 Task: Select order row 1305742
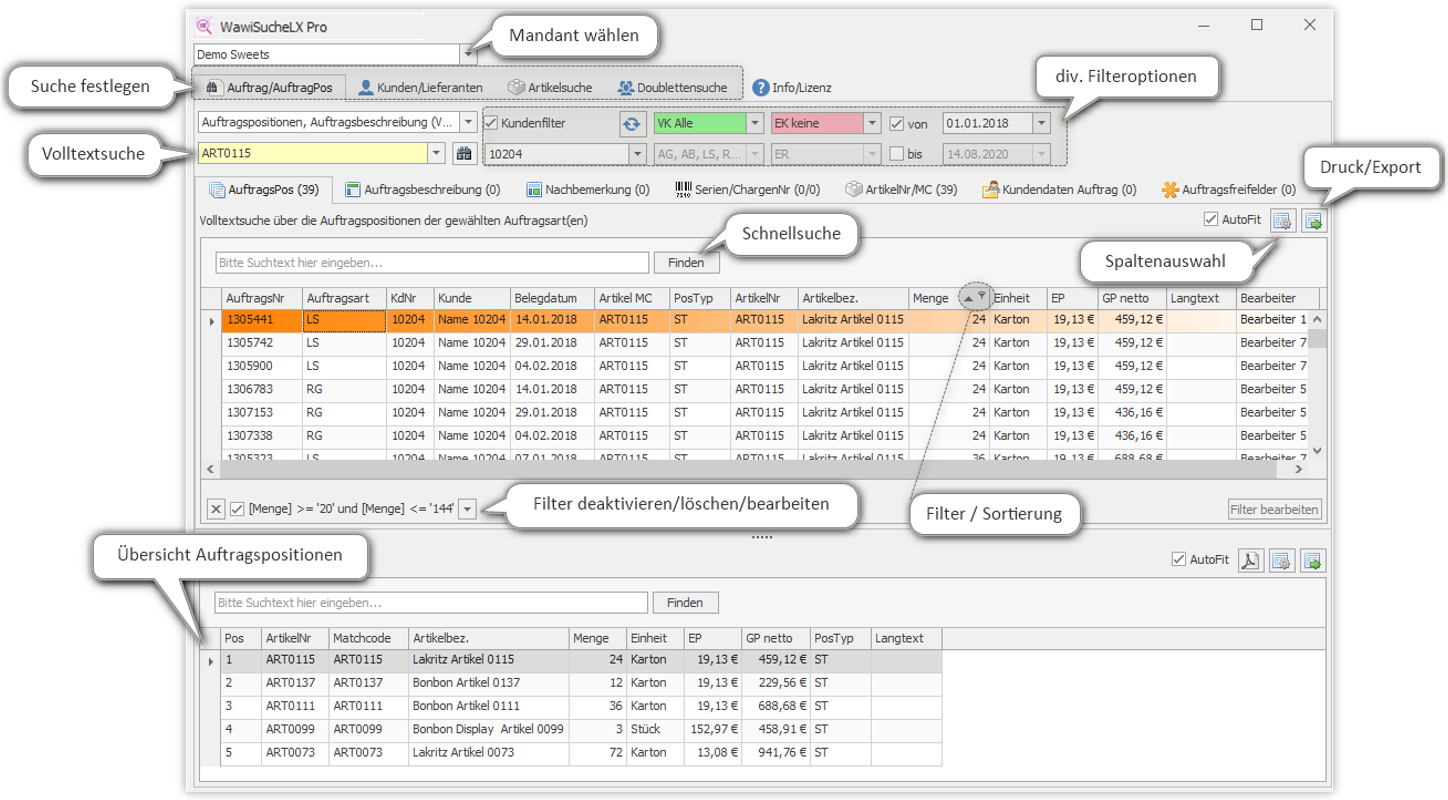click(765, 343)
